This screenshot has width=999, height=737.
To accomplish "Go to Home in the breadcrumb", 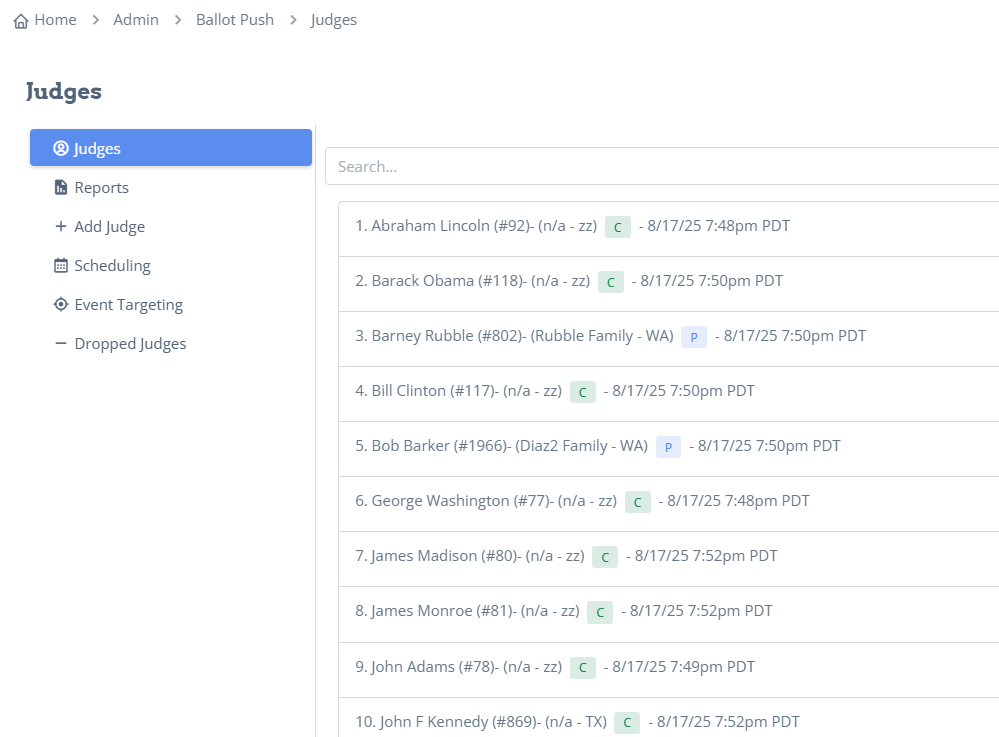I will (x=55, y=20).
